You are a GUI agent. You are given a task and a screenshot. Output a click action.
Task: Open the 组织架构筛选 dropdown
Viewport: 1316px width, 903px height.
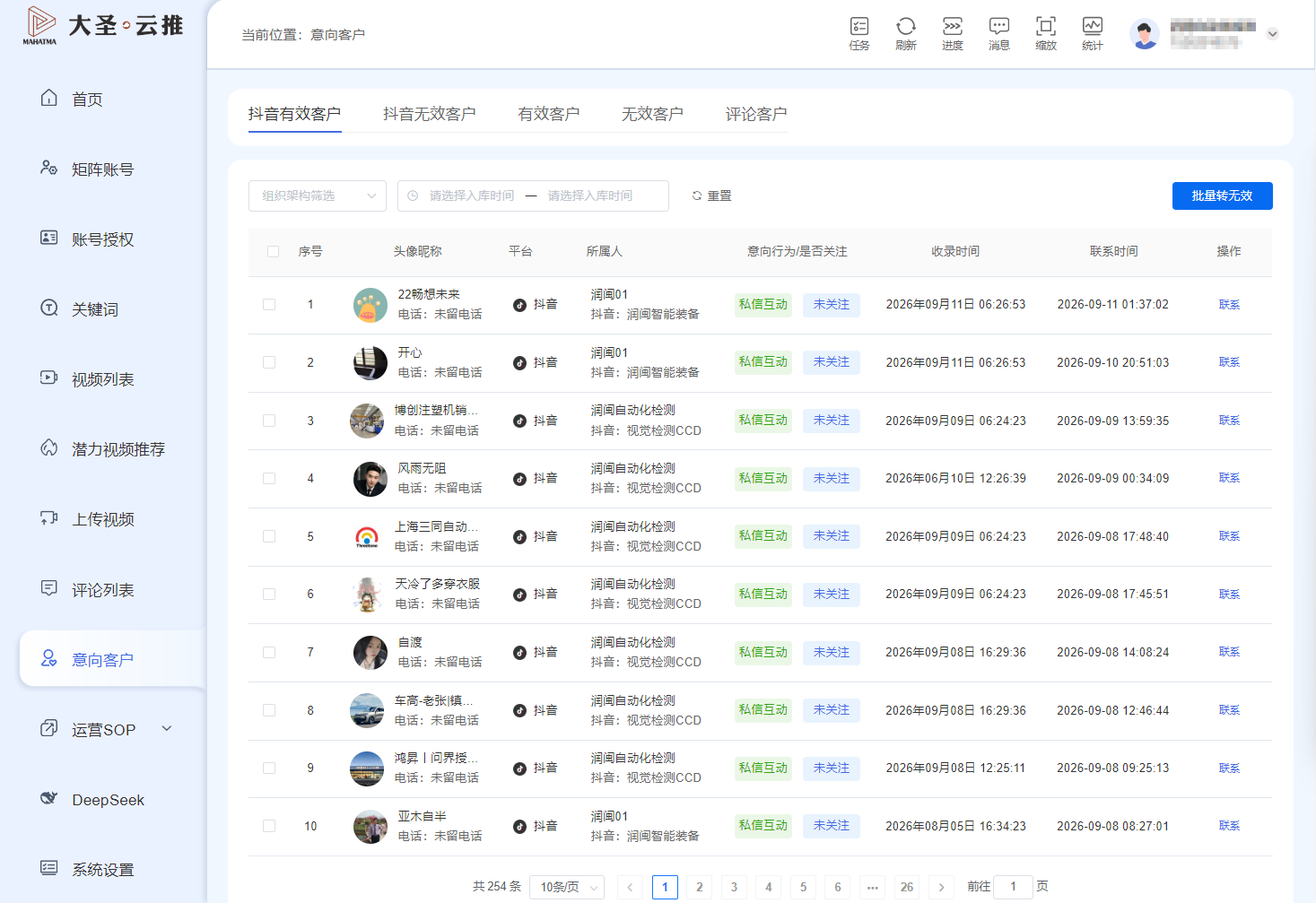[318, 195]
